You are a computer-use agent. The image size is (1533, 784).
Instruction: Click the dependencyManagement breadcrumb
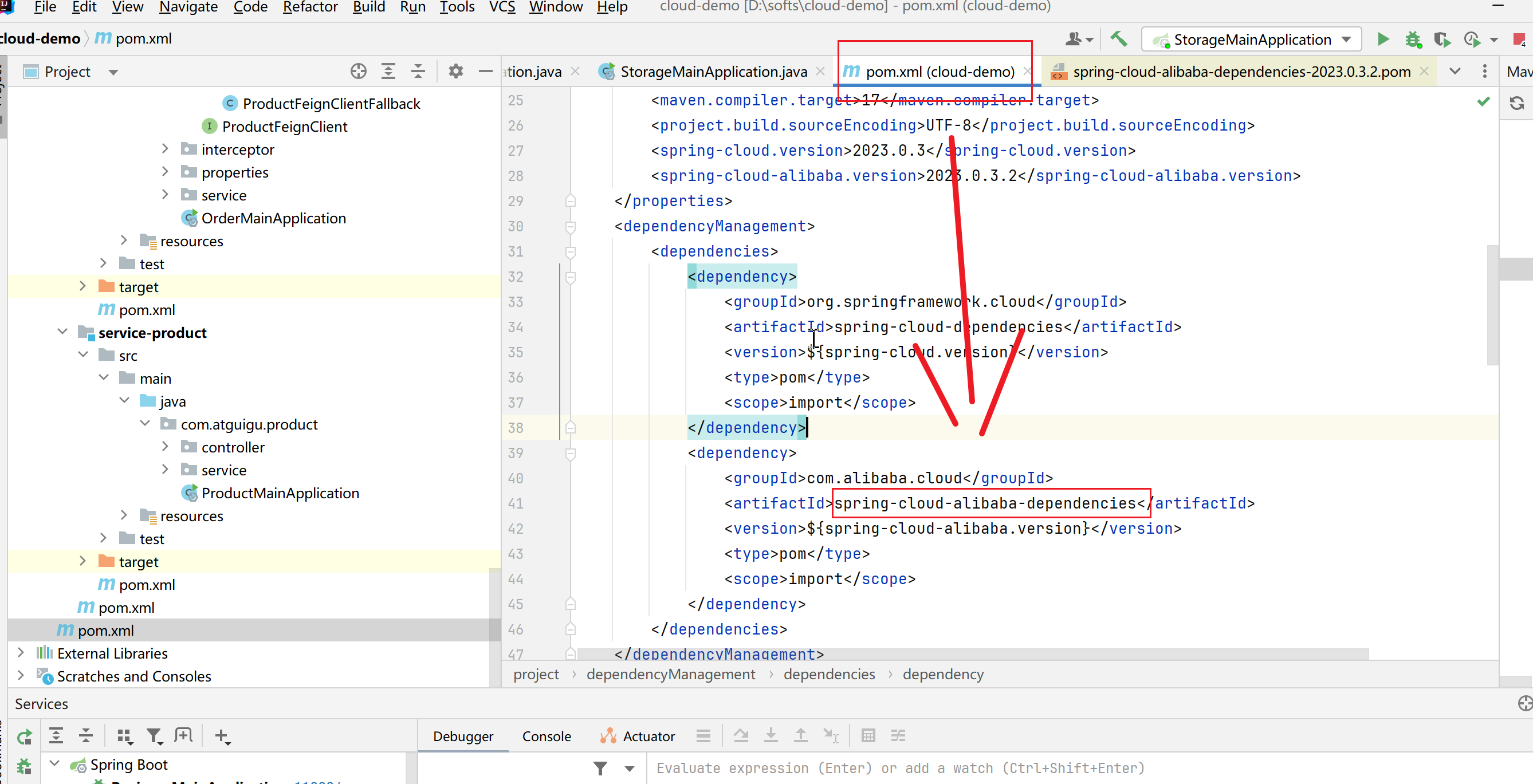click(x=670, y=674)
